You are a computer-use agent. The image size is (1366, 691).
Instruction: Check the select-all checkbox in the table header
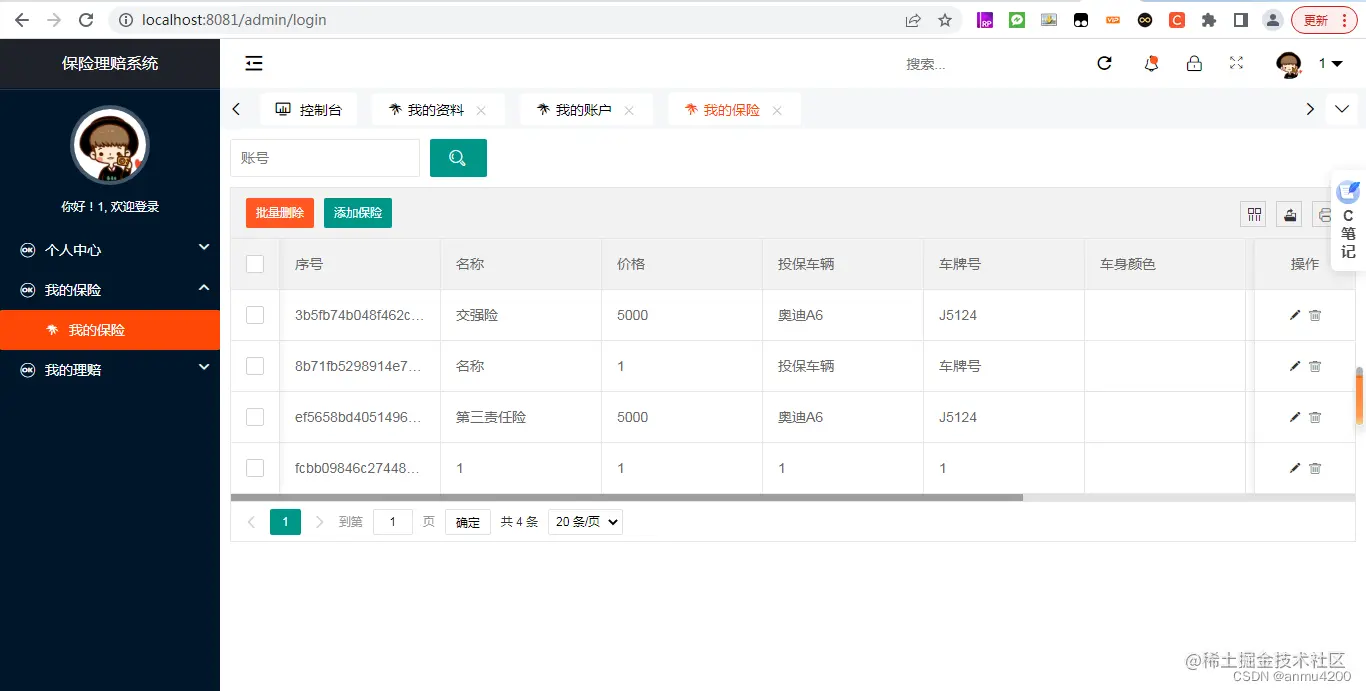coord(255,264)
